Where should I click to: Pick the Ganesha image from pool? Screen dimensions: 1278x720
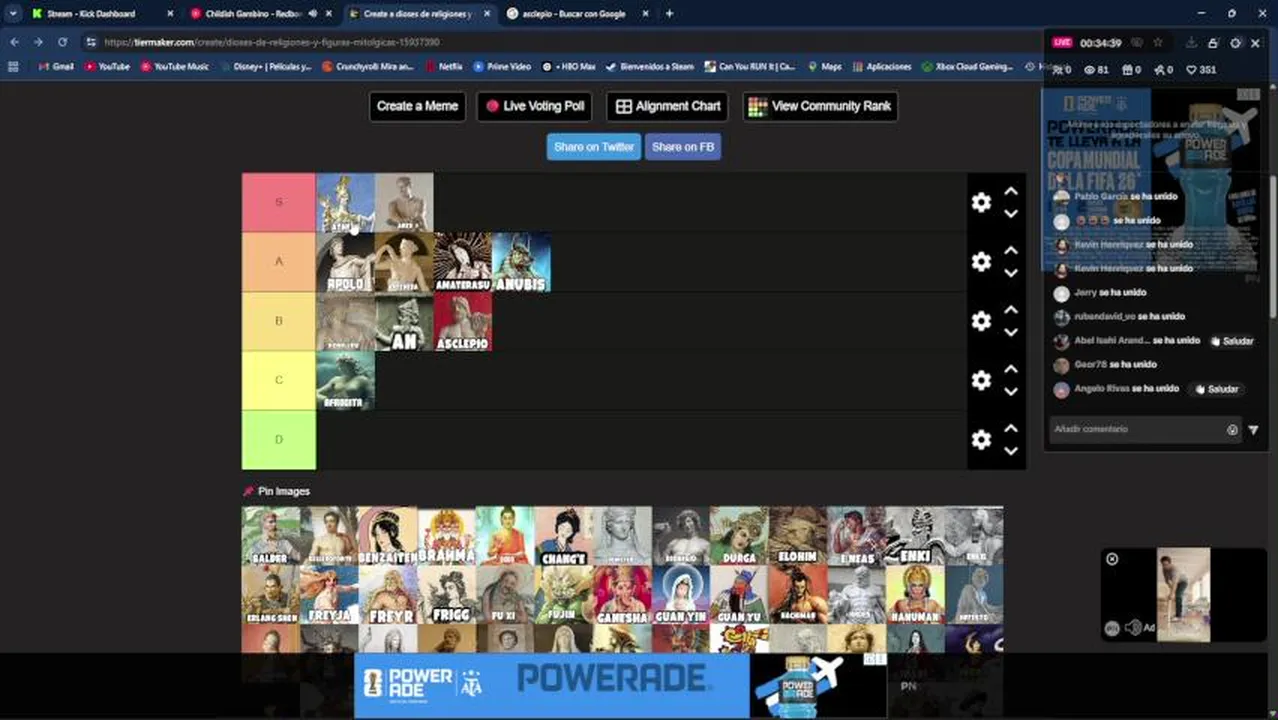pyautogui.click(x=622, y=595)
